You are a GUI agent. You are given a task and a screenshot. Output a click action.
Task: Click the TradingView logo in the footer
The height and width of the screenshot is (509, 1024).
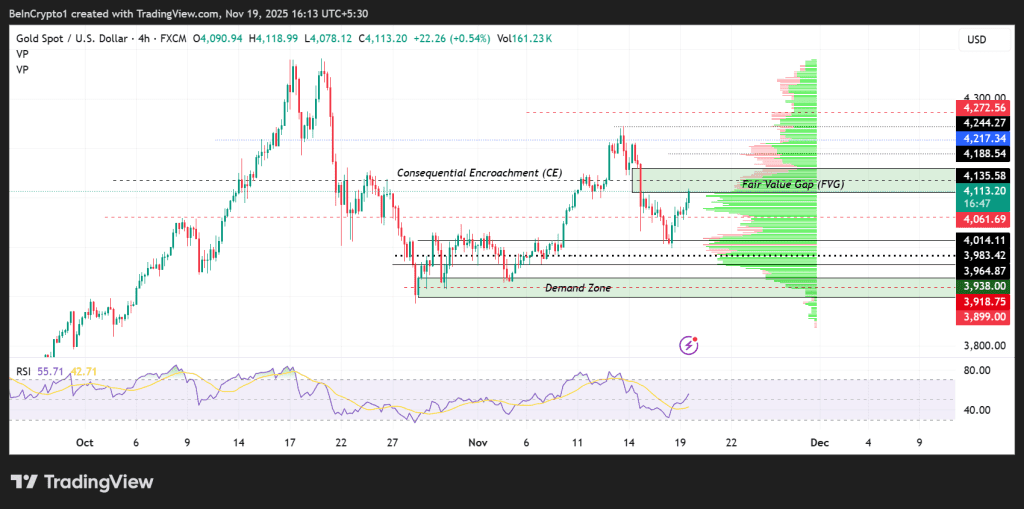pos(83,482)
